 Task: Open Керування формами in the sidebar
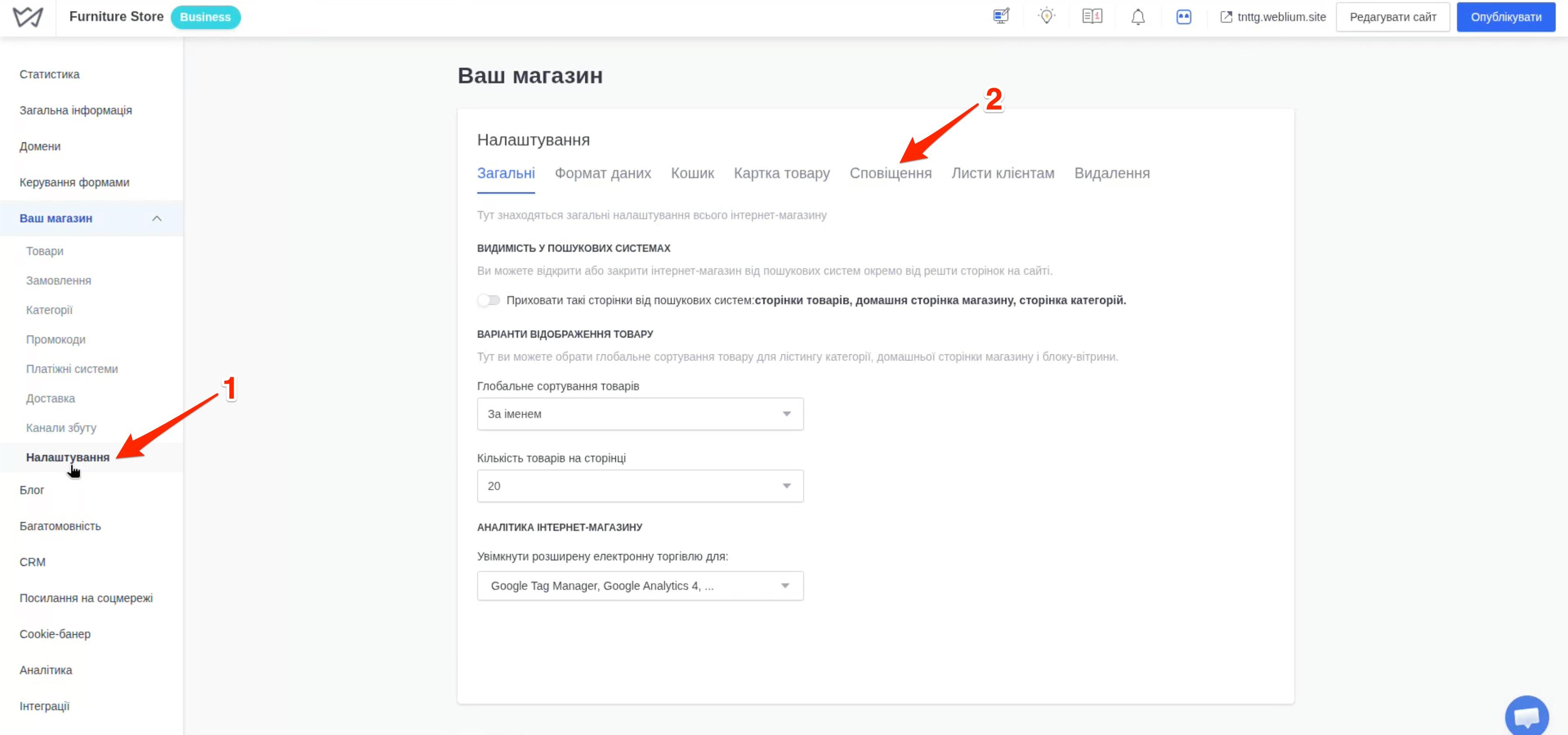74,182
